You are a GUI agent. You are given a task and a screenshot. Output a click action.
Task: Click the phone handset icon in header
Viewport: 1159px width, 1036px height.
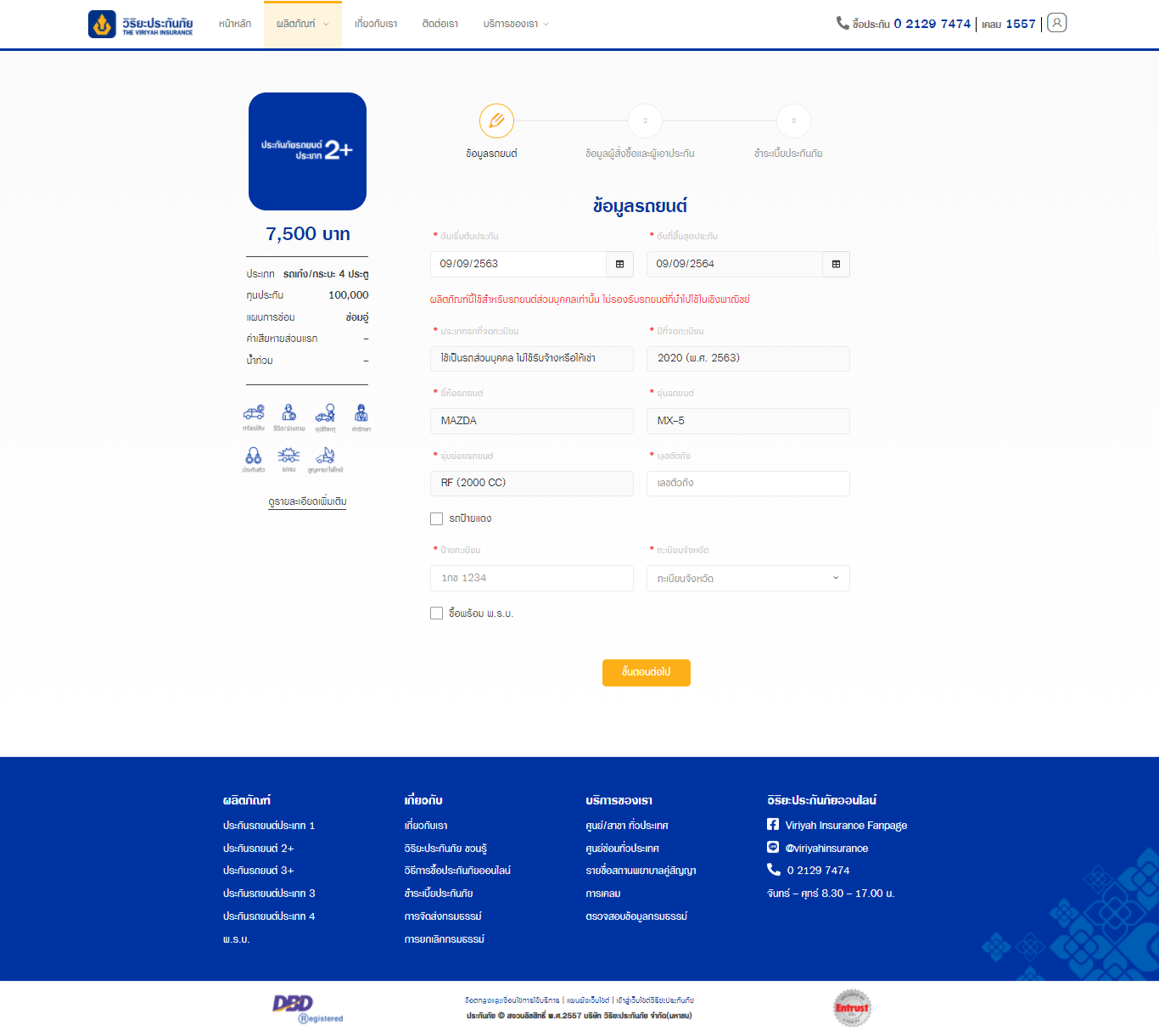tap(843, 23)
